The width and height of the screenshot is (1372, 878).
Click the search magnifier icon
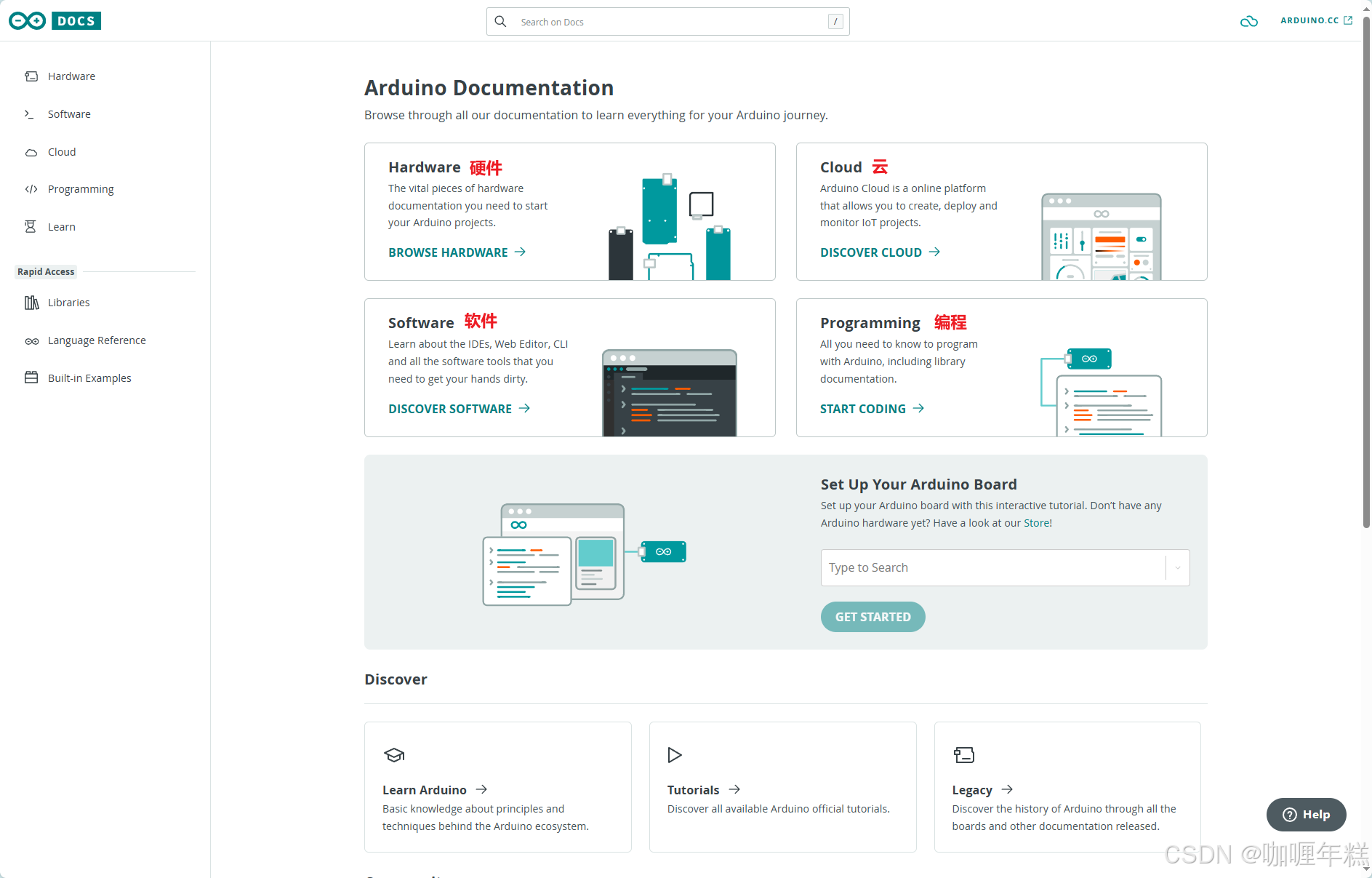(x=500, y=22)
